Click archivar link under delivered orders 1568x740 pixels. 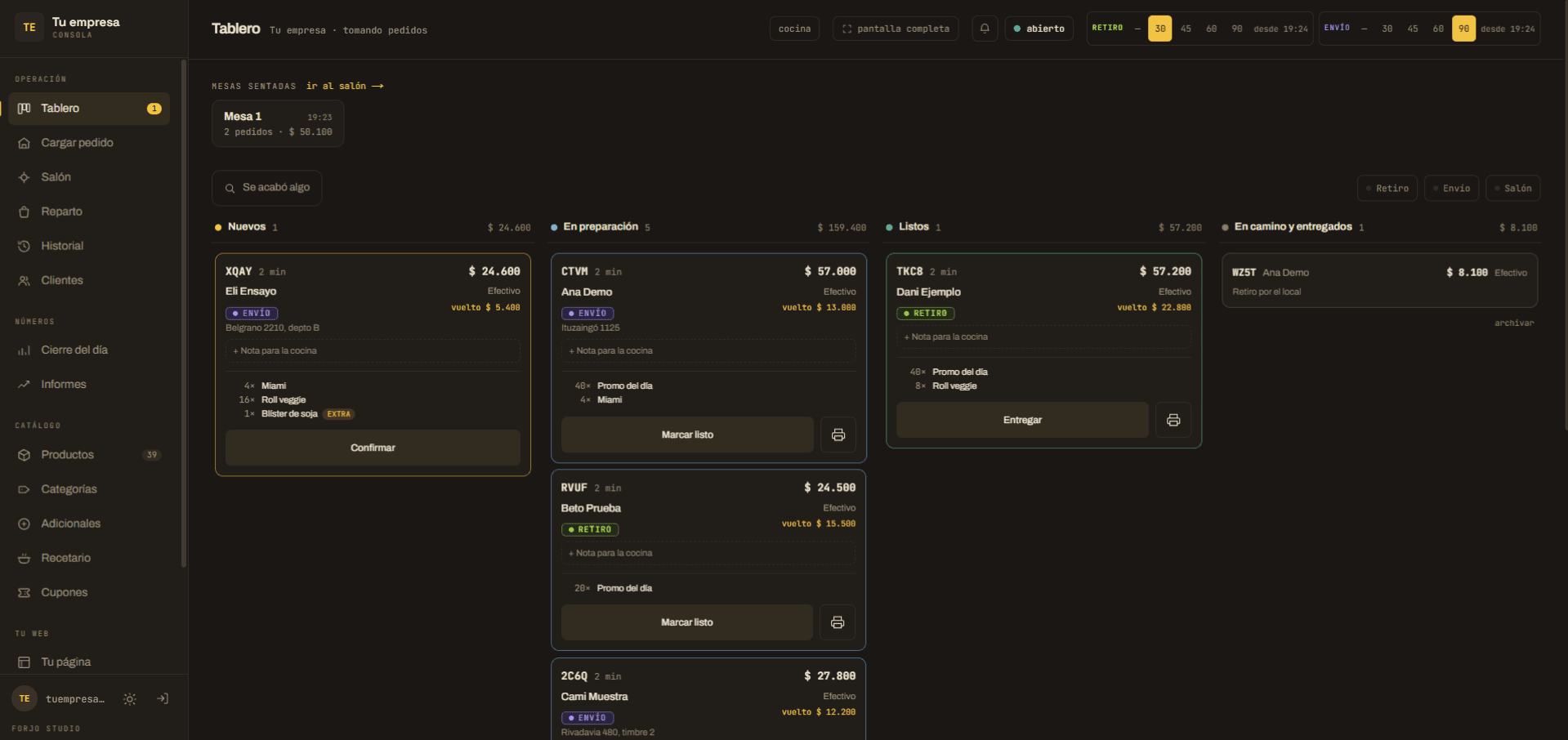tap(1514, 323)
